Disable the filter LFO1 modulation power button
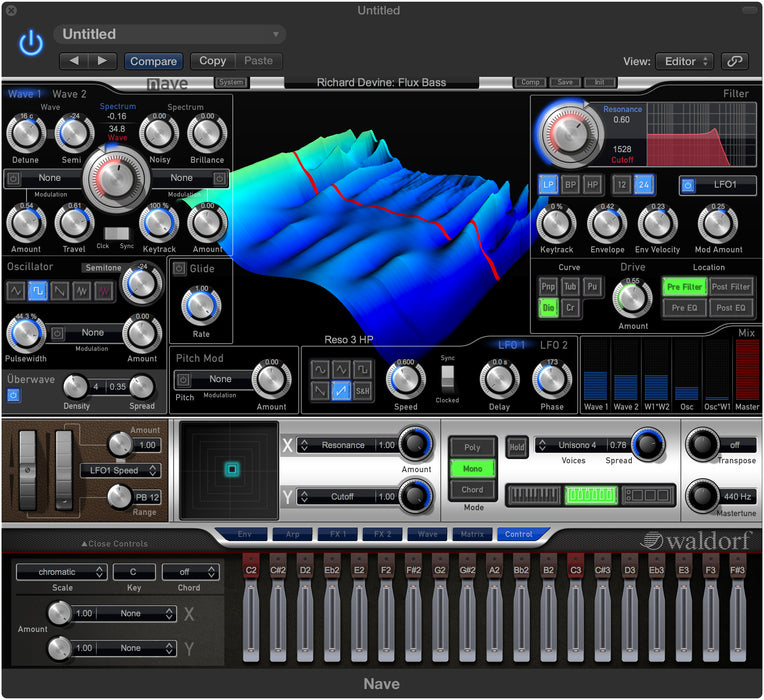The height and width of the screenshot is (700, 764). (688, 185)
